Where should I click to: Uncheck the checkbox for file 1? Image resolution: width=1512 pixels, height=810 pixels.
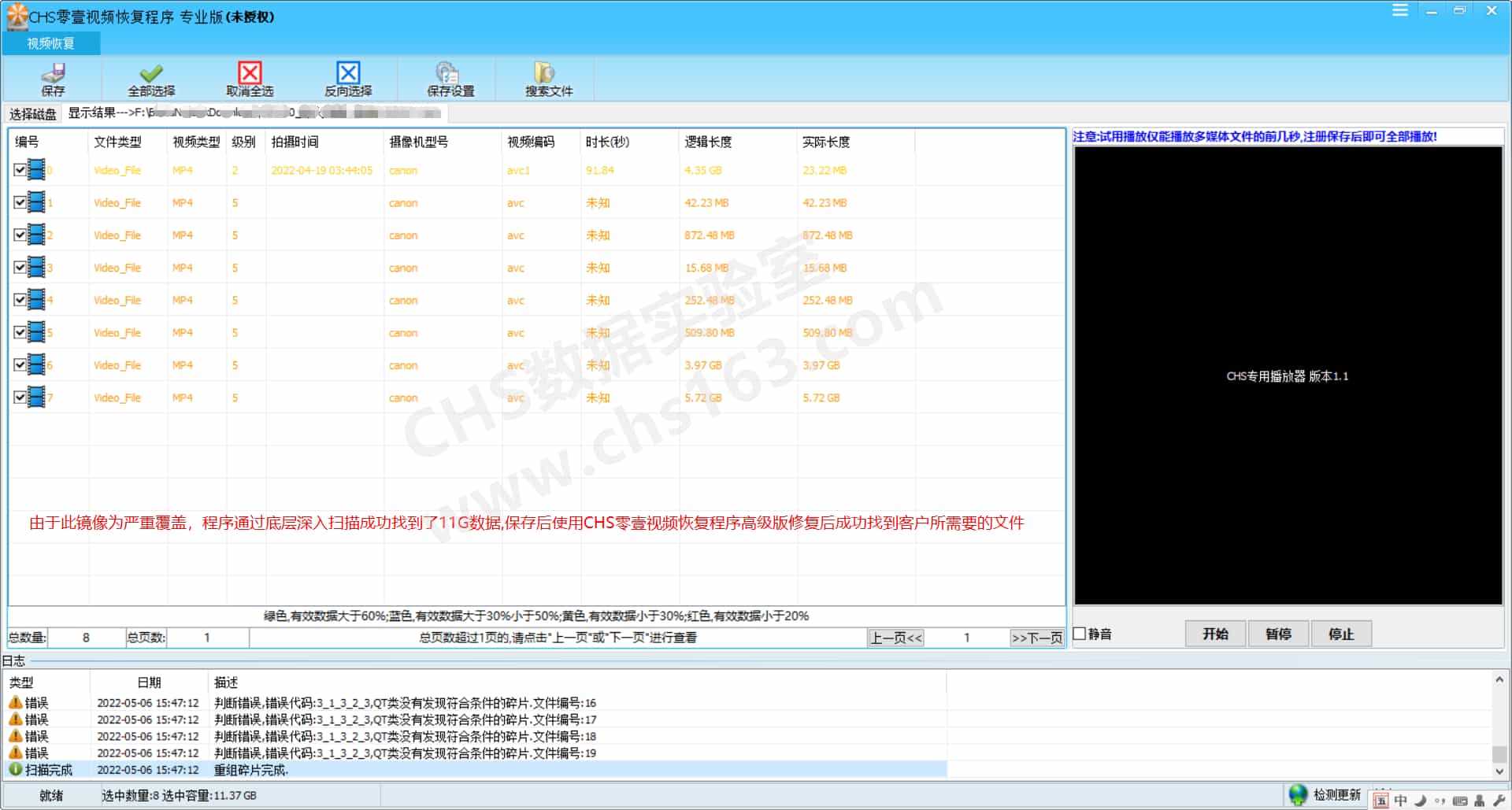[x=20, y=202]
